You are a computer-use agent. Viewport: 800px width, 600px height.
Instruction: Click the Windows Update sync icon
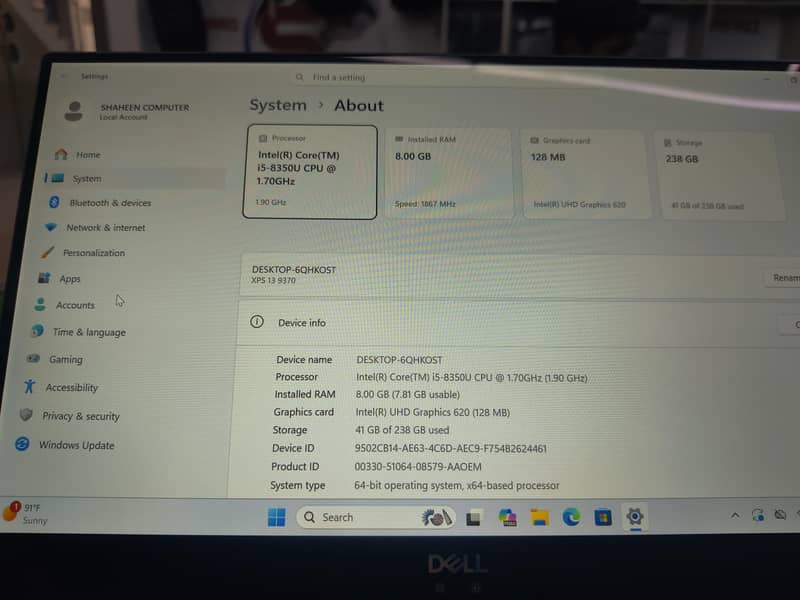[x=22, y=443]
